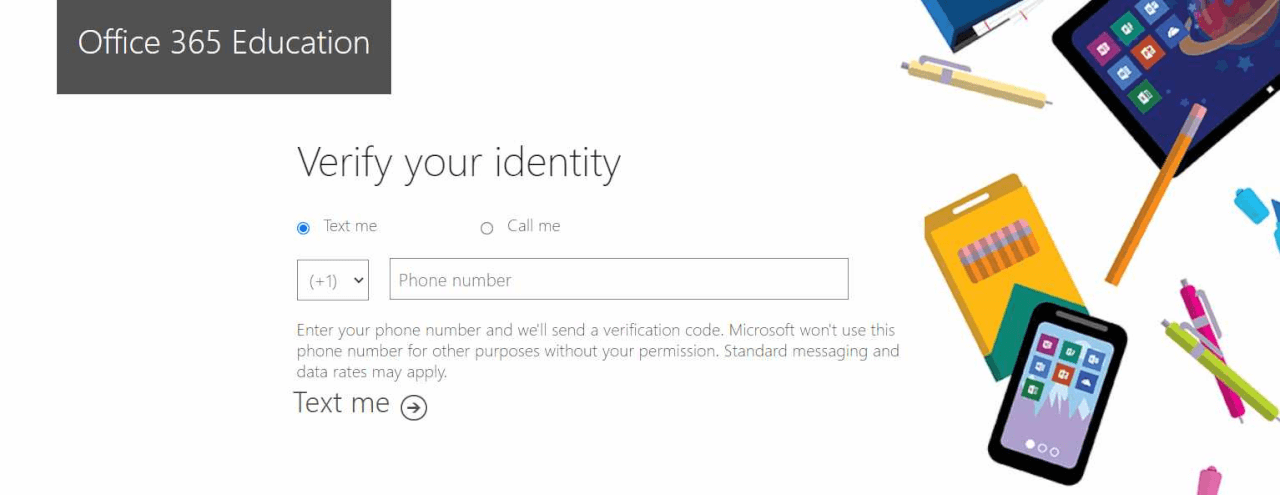
Task: Open the (+1) country code dropdown
Action: pos(333,280)
